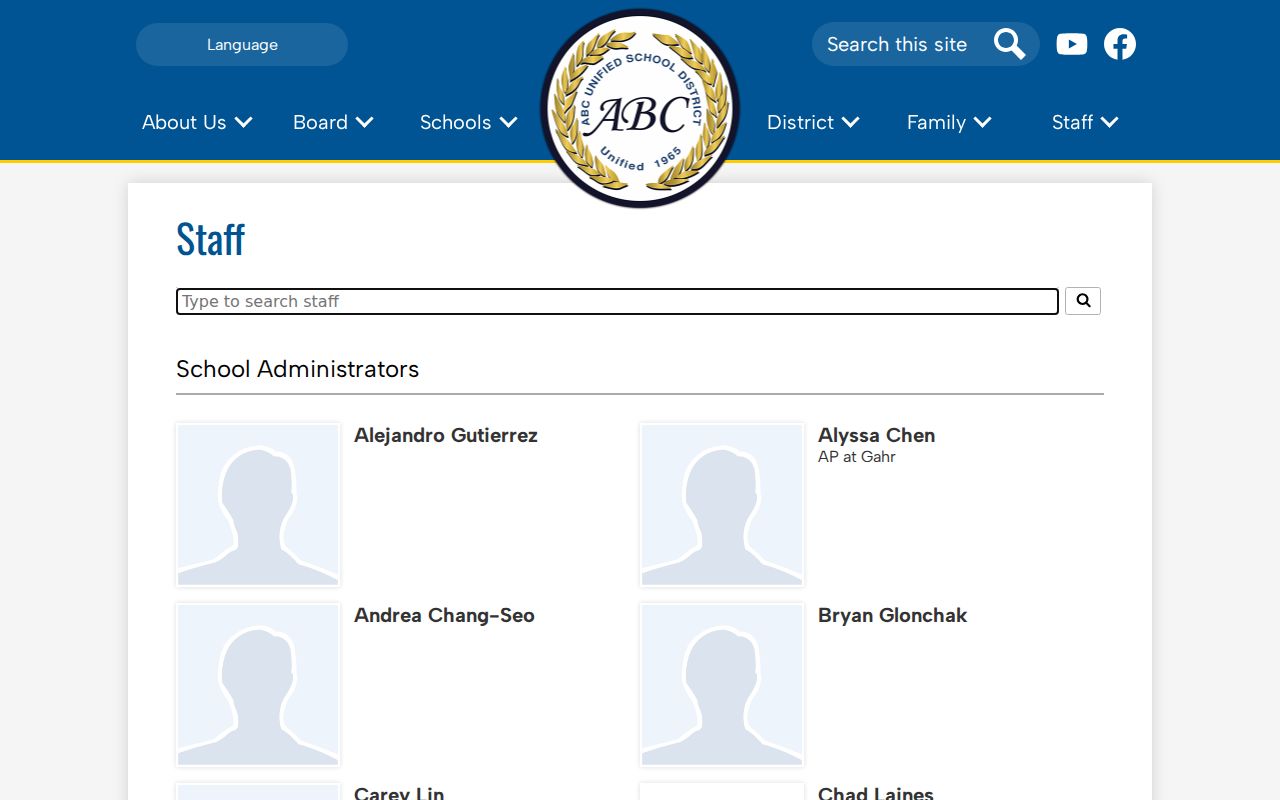
Task: Open the YouTube channel icon
Action: tap(1072, 44)
